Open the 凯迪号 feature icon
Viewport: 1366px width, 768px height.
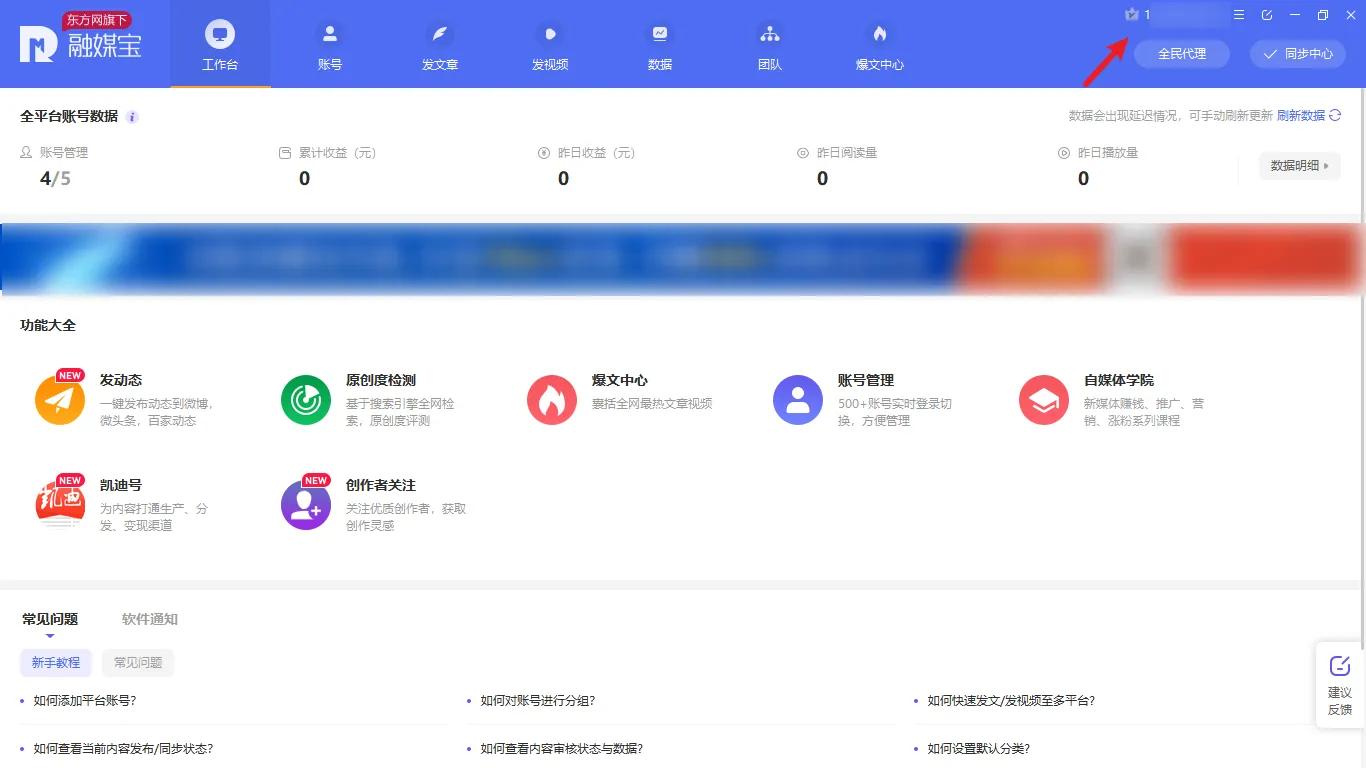pyautogui.click(x=60, y=503)
